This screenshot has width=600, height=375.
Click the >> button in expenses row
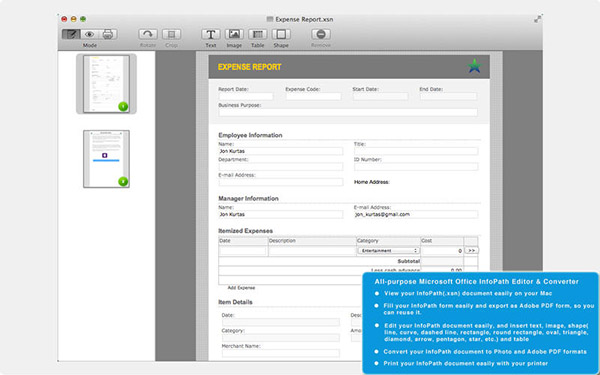tap(471, 251)
